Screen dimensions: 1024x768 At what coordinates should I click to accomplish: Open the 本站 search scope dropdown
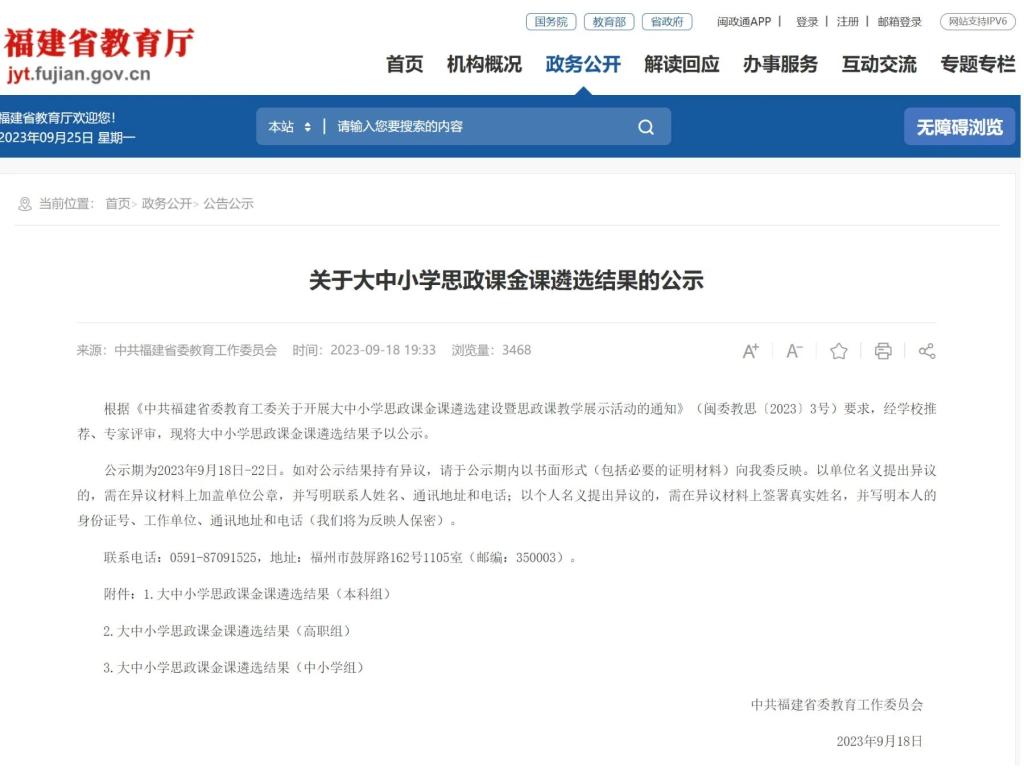point(290,127)
